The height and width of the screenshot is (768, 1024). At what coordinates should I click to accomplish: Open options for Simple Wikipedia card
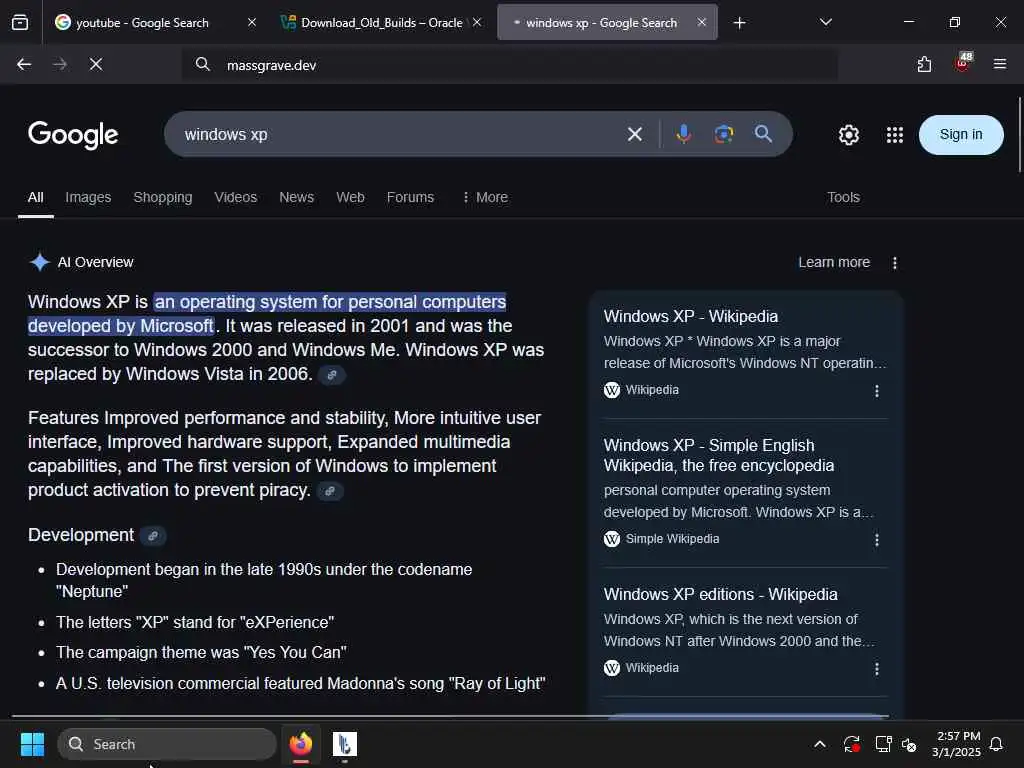pos(876,539)
